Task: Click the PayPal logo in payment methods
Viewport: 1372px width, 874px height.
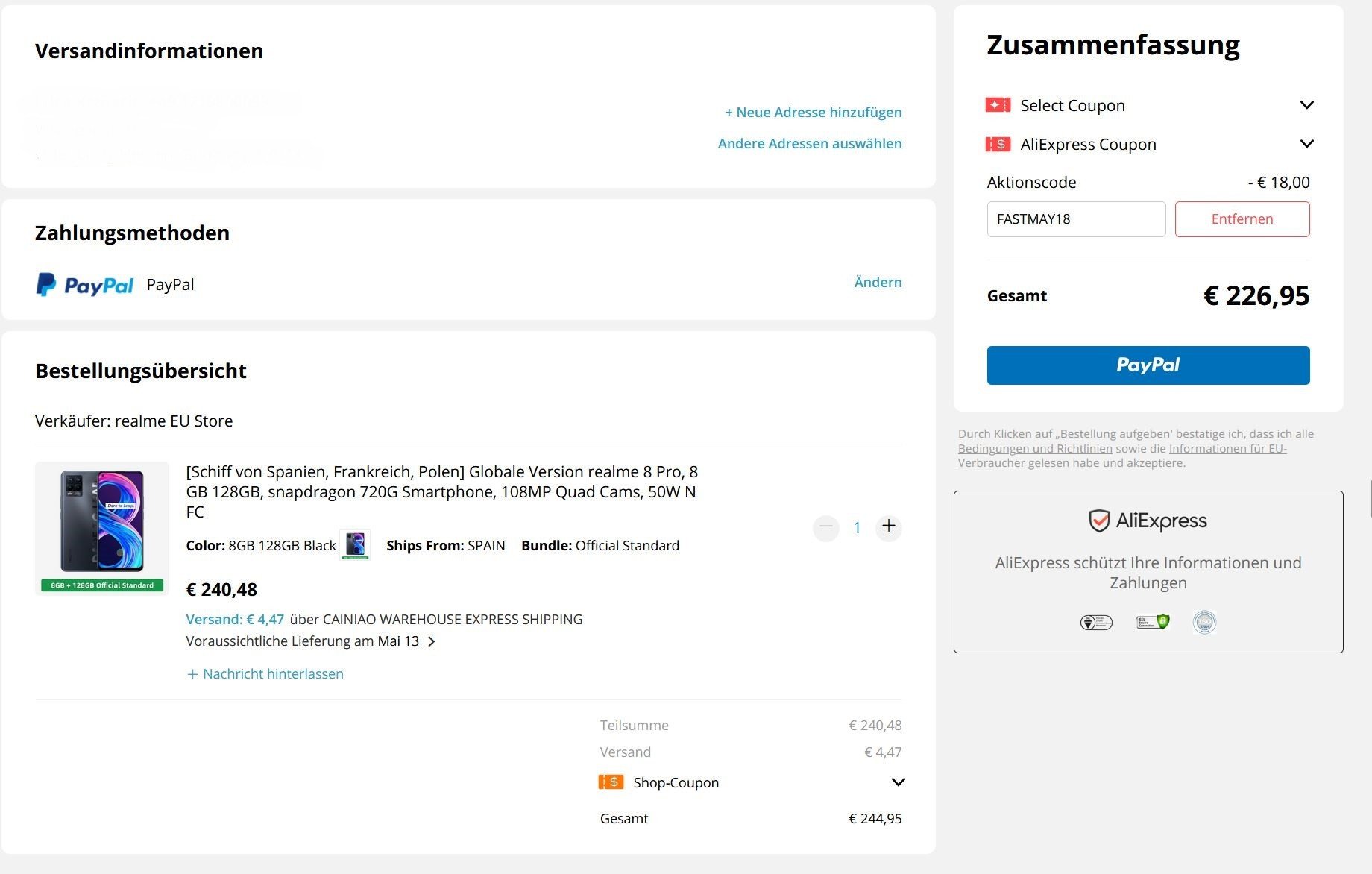Action: coord(85,284)
